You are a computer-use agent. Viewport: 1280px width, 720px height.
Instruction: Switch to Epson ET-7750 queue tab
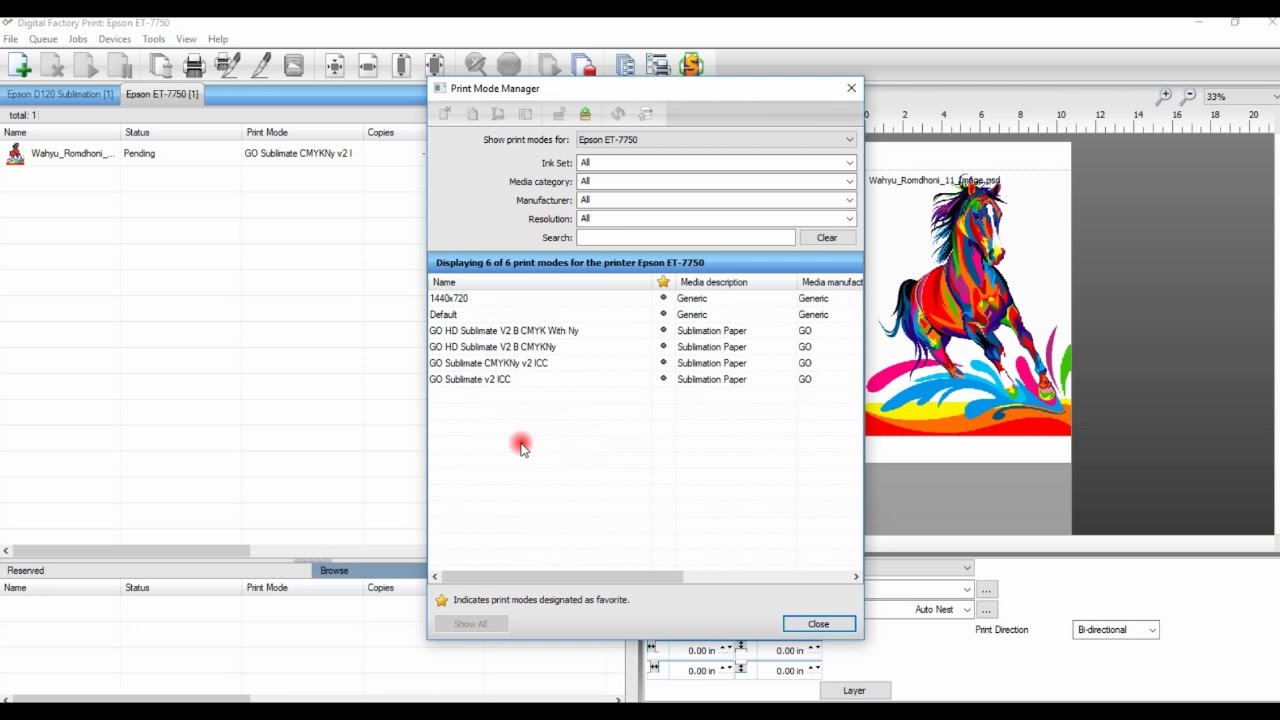point(162,94)
